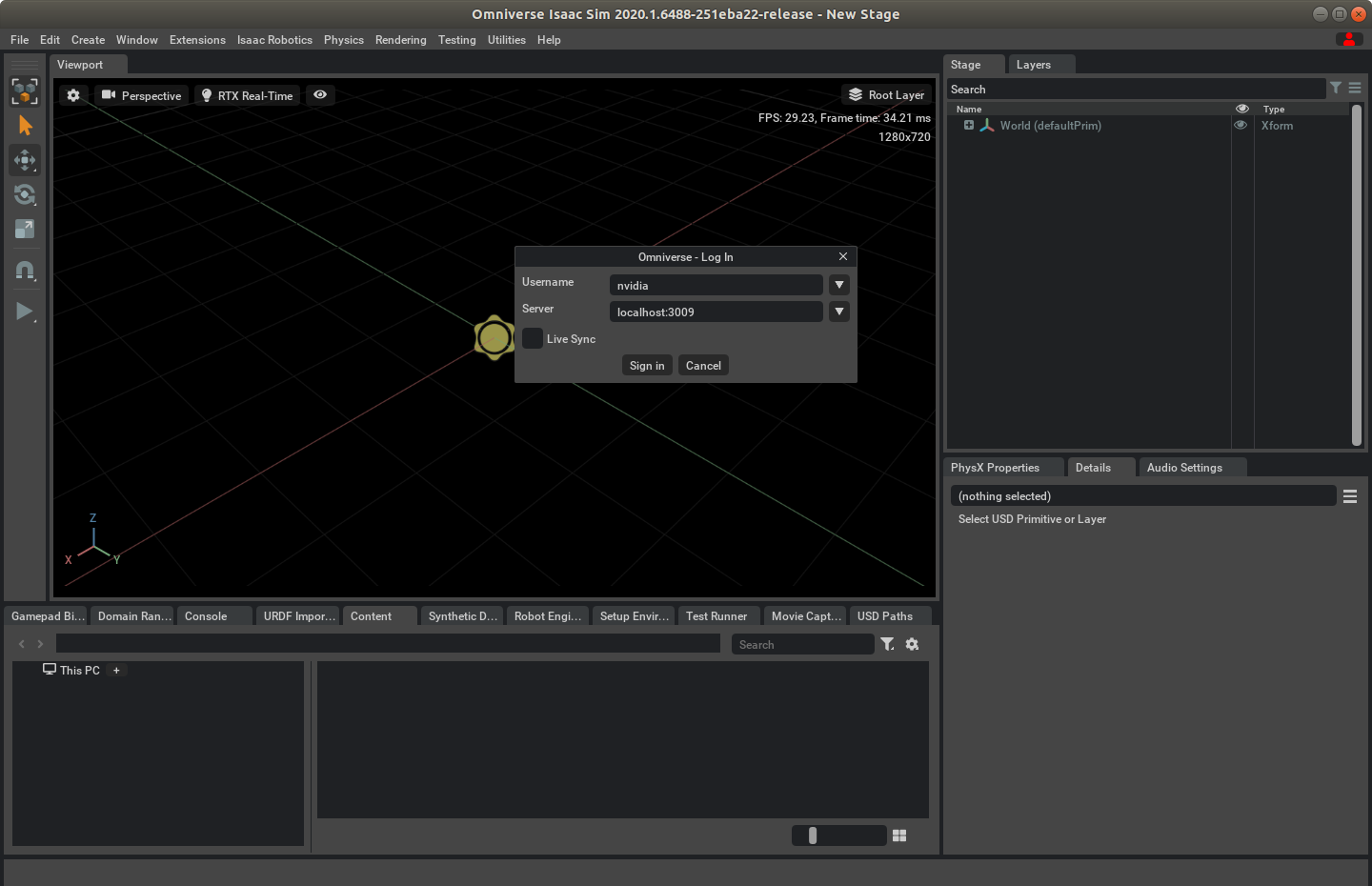Viewport: 1372px width, 886px height.
Task: Choose the Rotate tool in the left toolbar
Action: click(x=25, y=194)
